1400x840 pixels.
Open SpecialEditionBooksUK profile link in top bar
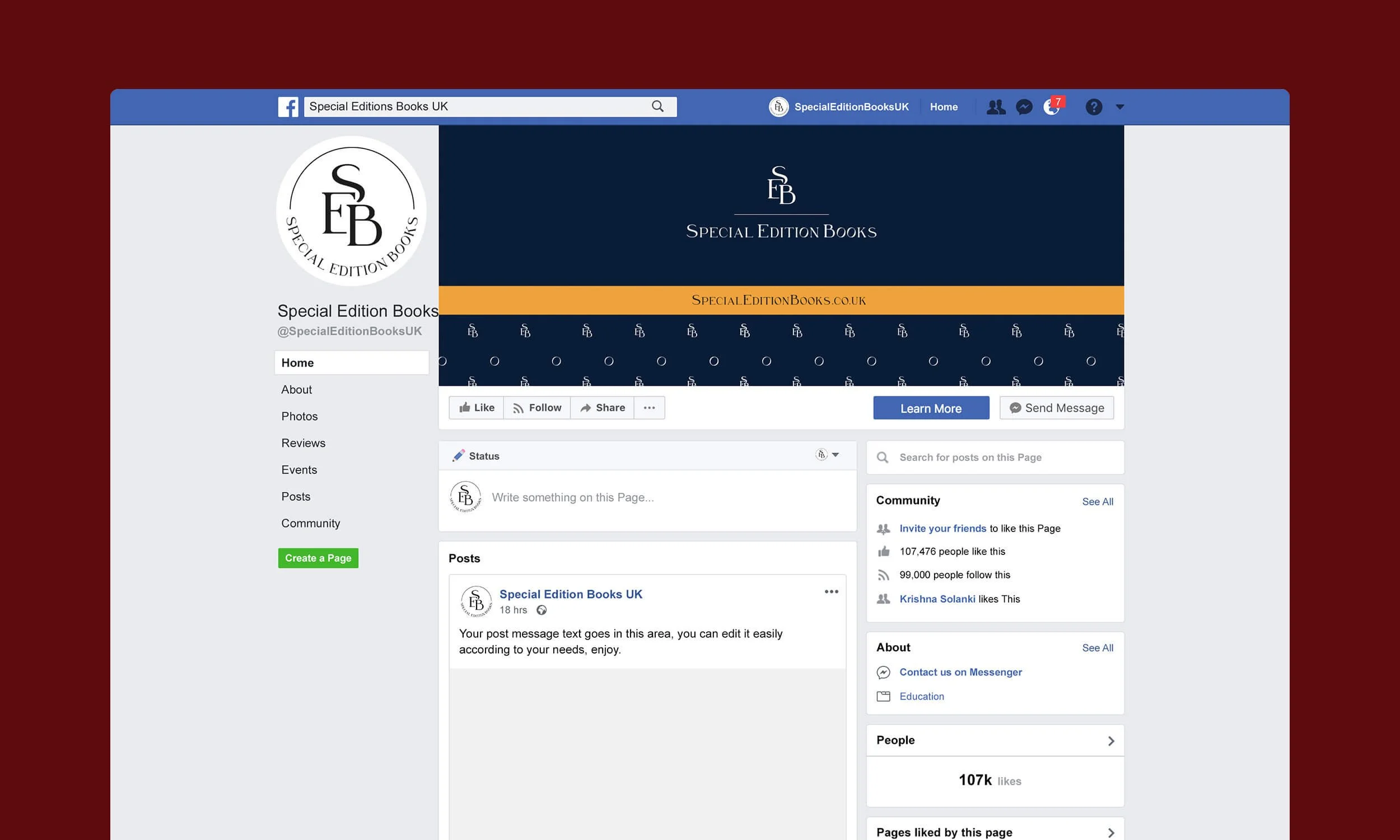[851, 106]
